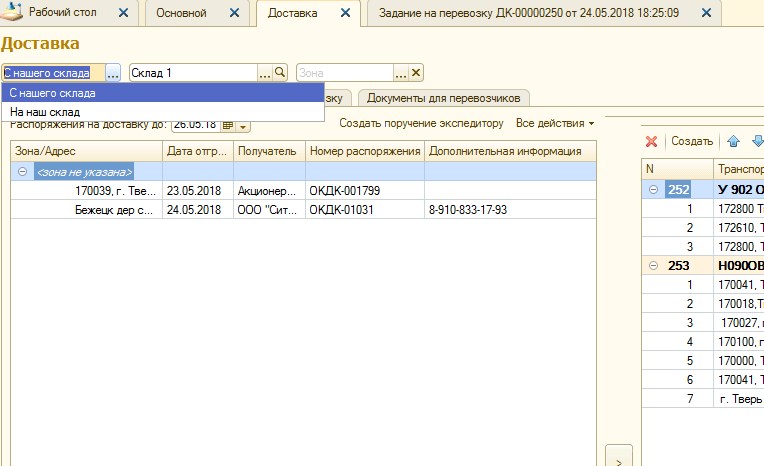This screenshot has height=466, width=764.
Task: Click the Рабочий стол desktop icon
Action: click(x=13, y=13)
